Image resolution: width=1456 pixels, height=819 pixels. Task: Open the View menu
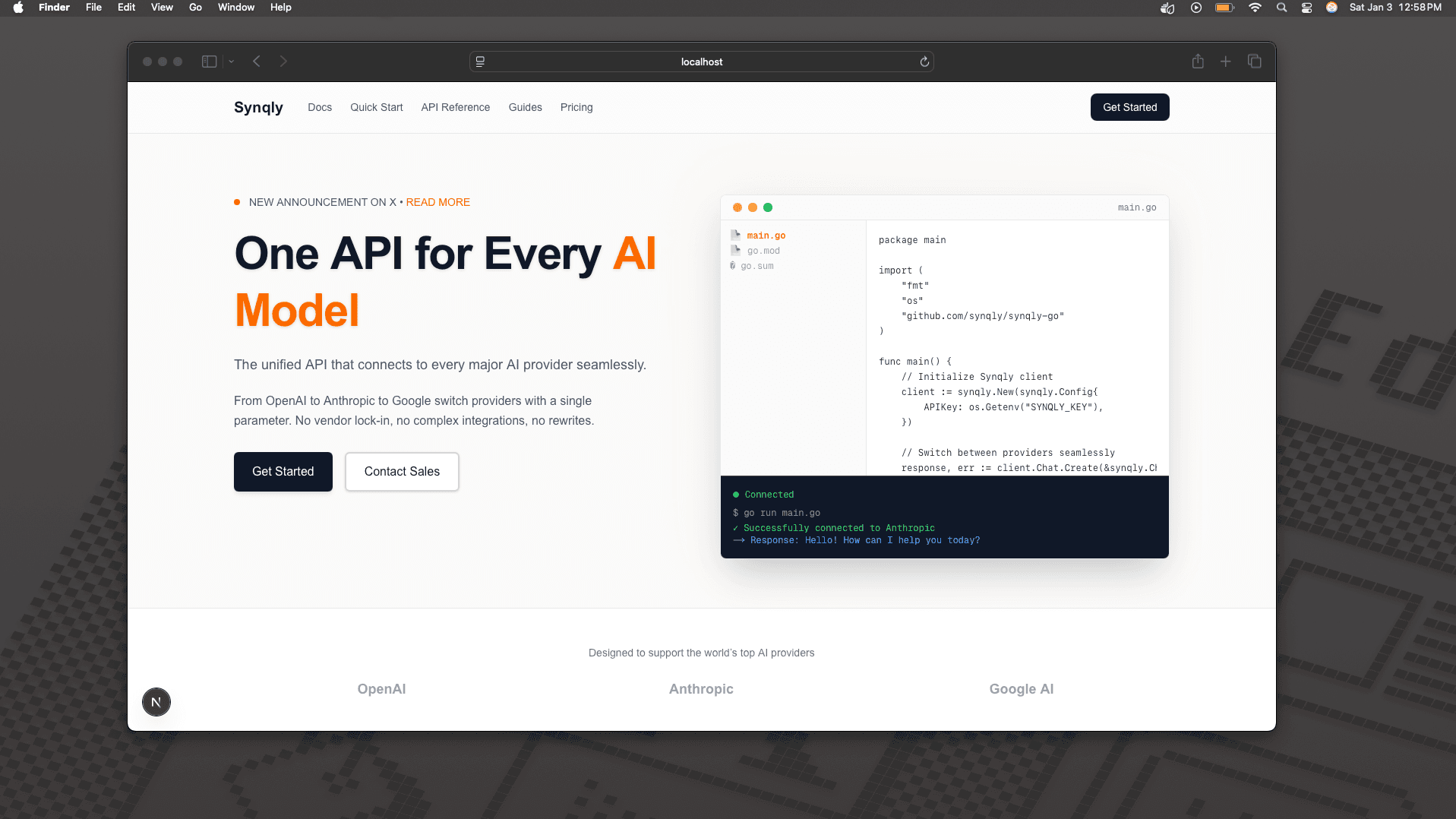coord(162,8)
